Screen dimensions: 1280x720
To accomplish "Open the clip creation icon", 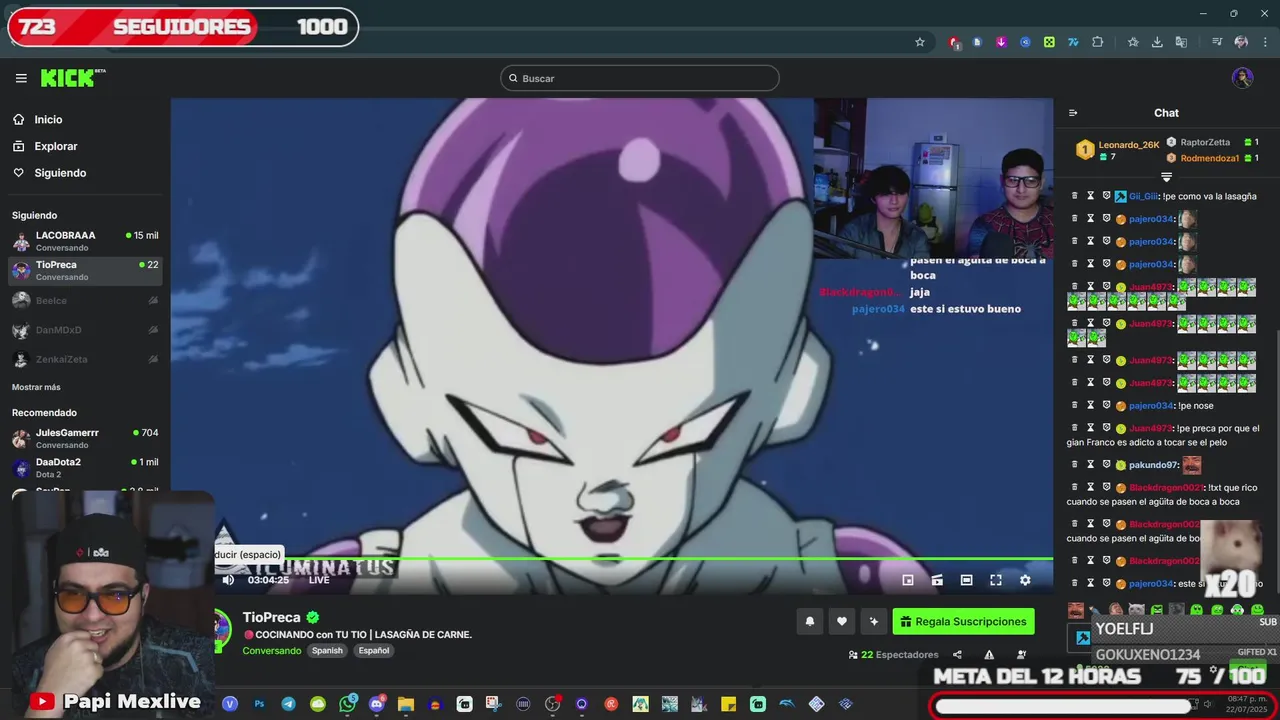I will click(937, 580).
